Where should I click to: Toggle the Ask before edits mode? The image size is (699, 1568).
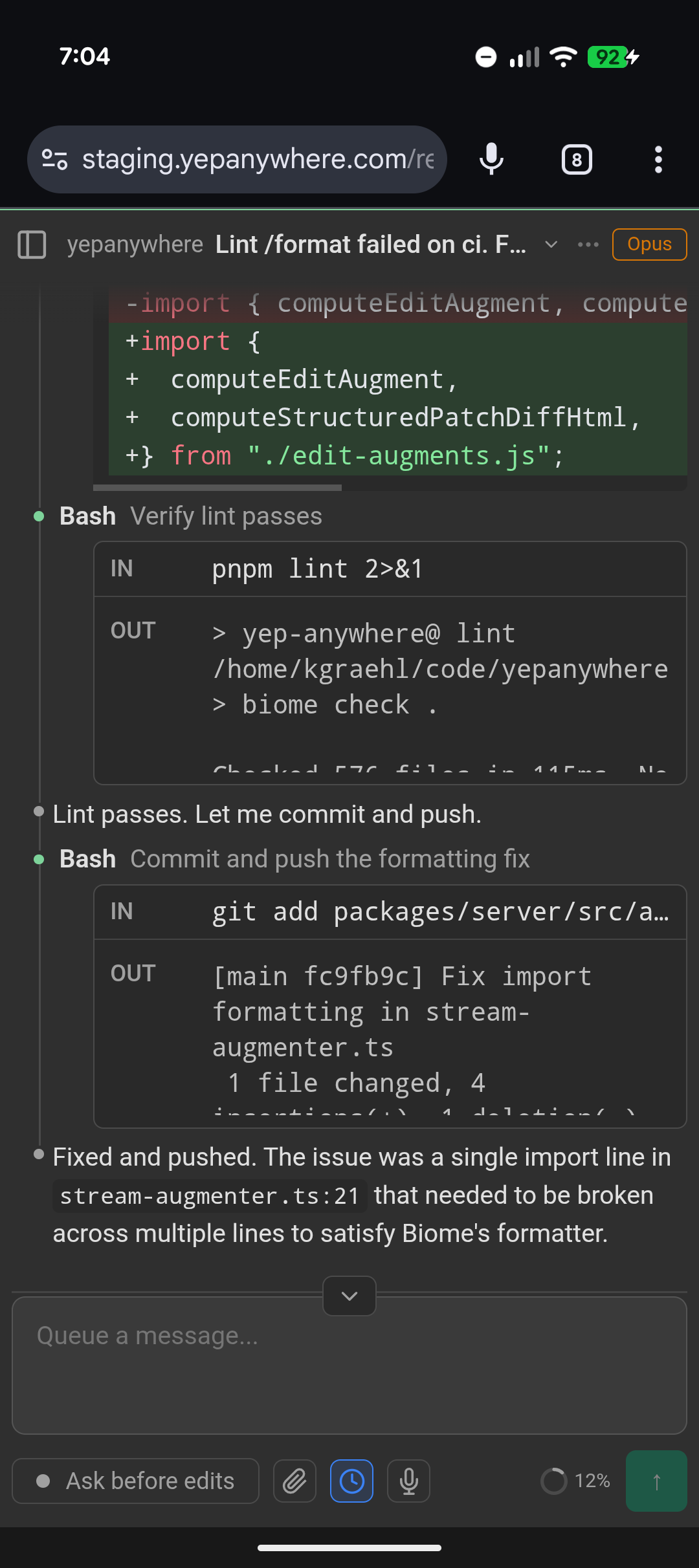point(135,1481)
